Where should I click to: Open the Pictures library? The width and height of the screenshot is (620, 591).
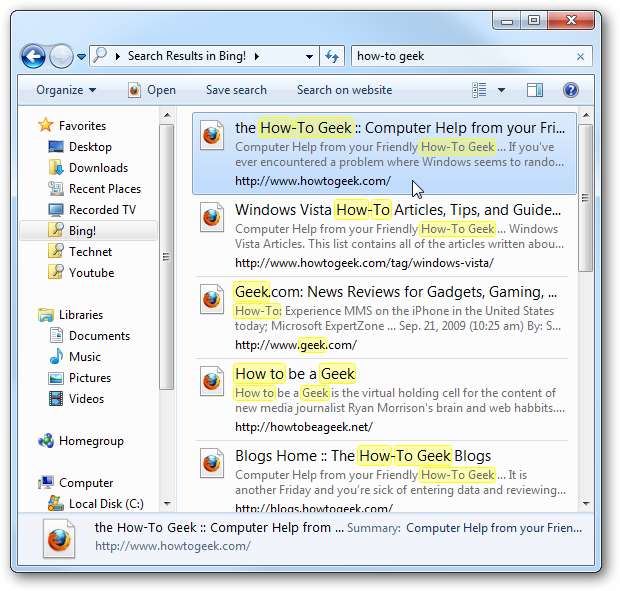90,378
